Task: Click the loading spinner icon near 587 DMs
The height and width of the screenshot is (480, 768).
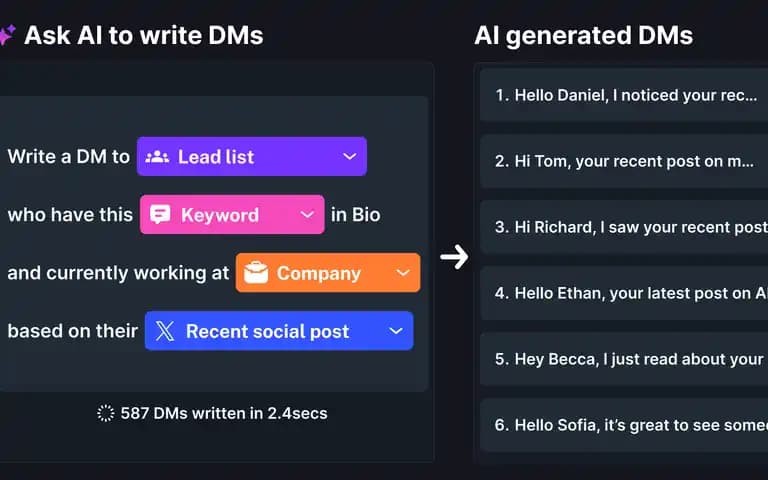Action: [x=105, y=413]
